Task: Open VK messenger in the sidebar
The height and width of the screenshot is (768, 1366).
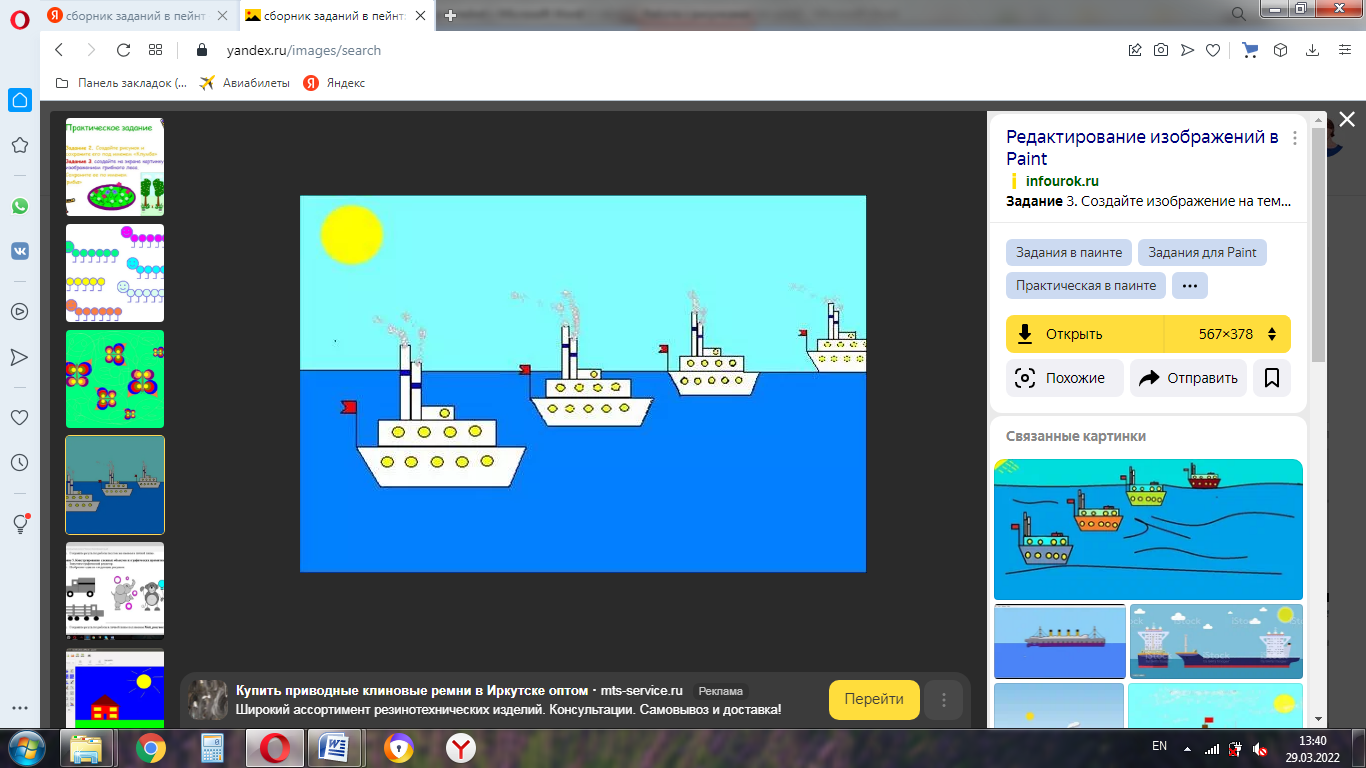Action: 20,251
